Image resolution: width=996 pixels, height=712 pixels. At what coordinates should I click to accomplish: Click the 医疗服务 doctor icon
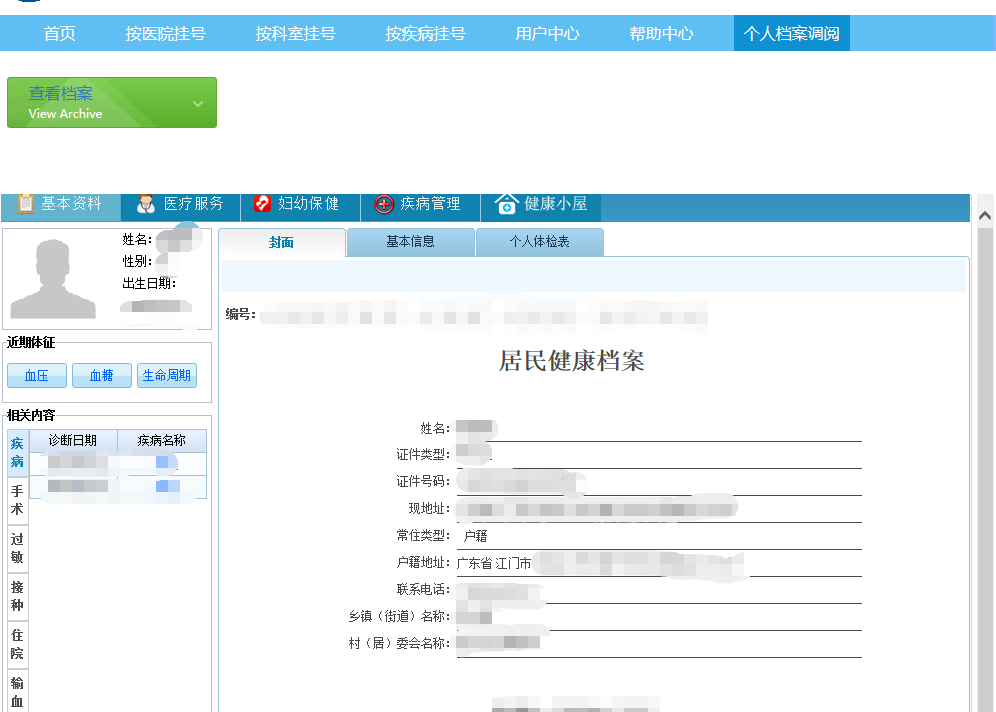click(x=146, y=204)
